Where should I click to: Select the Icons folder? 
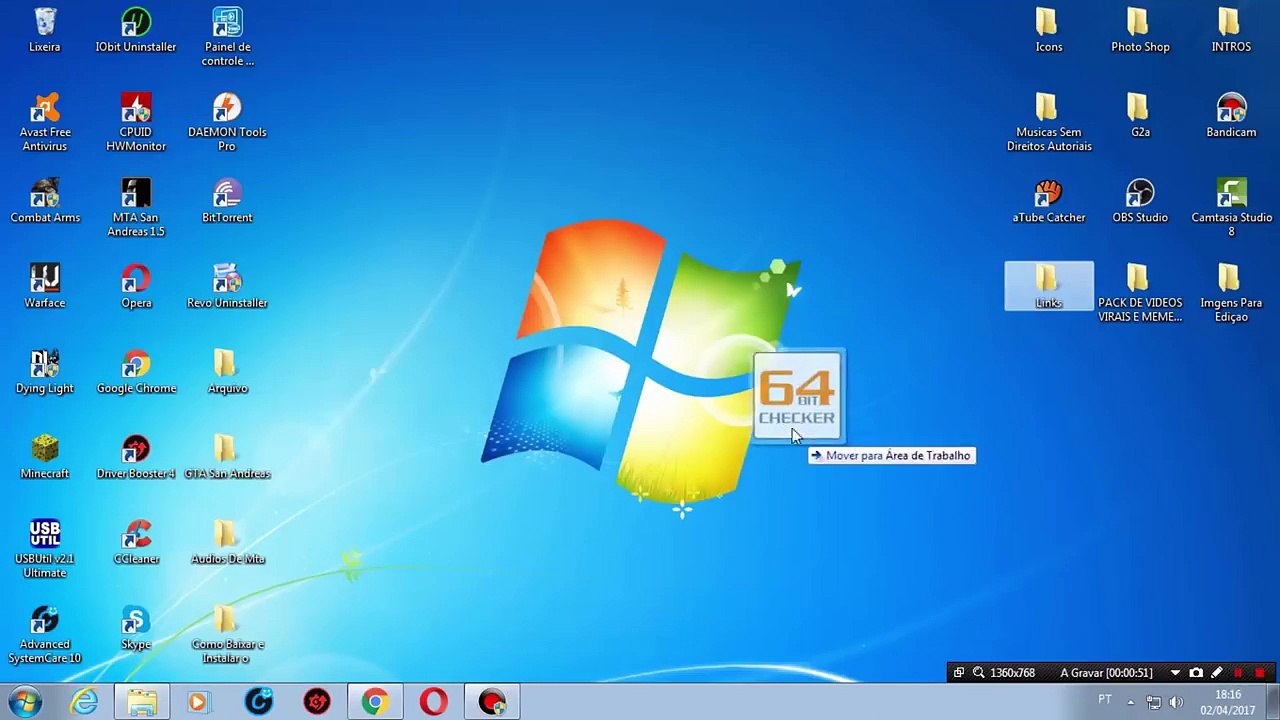[1049, 30]
